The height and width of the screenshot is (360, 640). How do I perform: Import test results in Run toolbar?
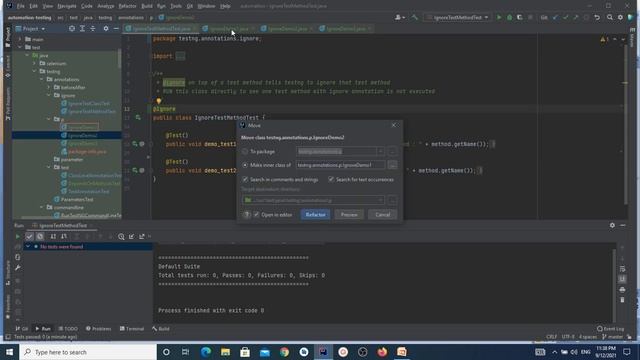[x=131, y=236]
